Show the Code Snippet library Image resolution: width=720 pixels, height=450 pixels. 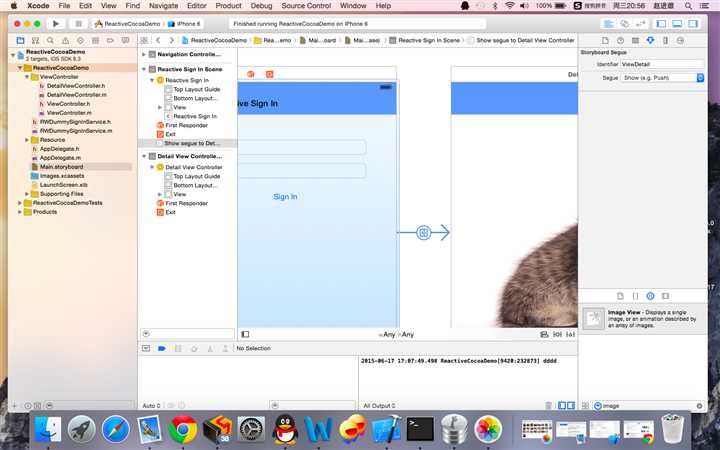pos(636,296)
